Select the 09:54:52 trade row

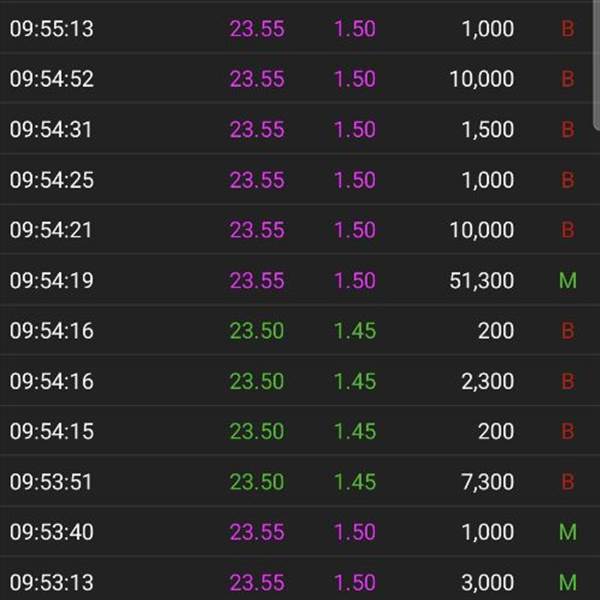pos(297,79)
